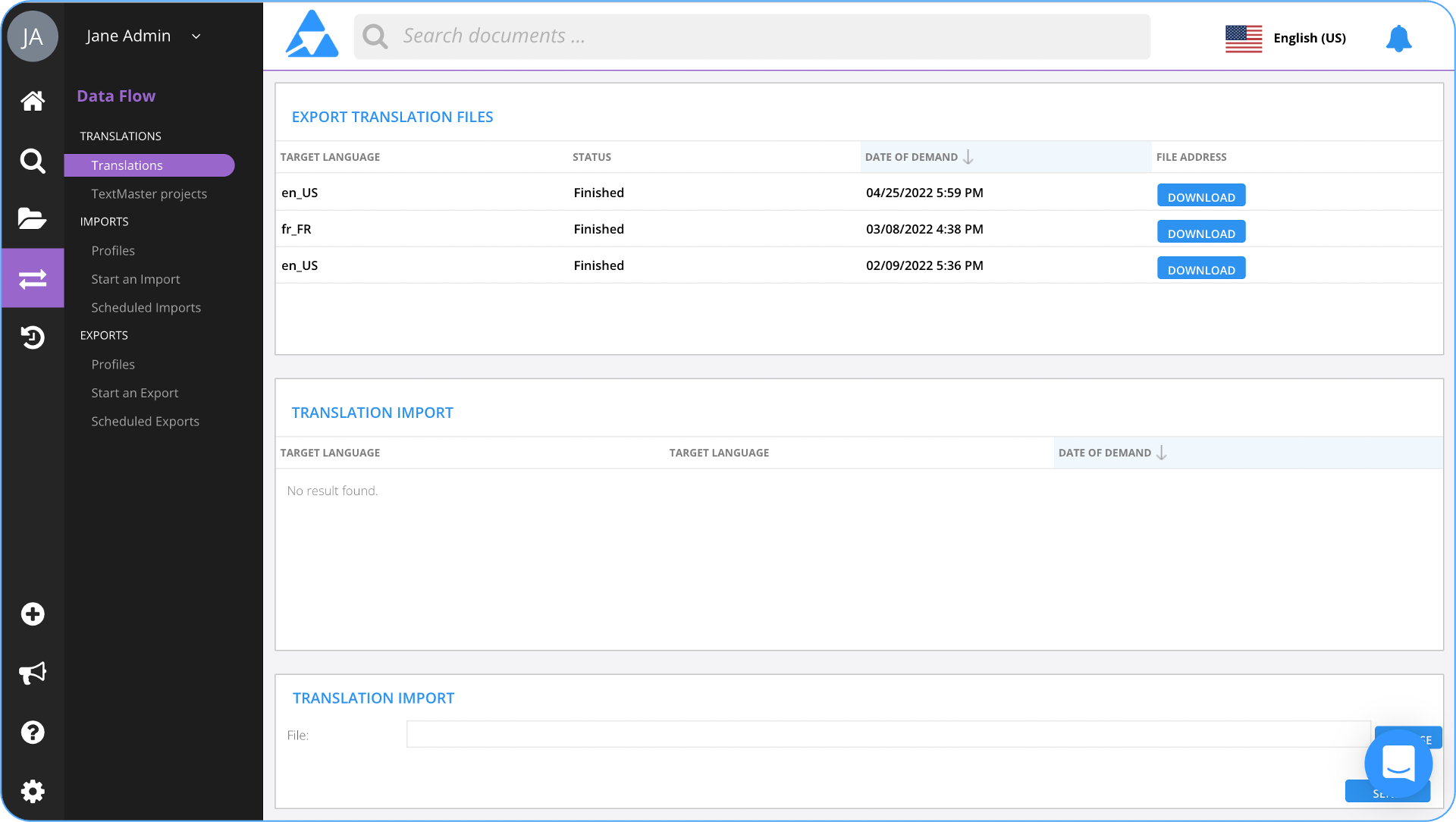Click the Search documents field
Image resolution: width=1456 pixels, height=822 pixels.
(x=752, y=36)
